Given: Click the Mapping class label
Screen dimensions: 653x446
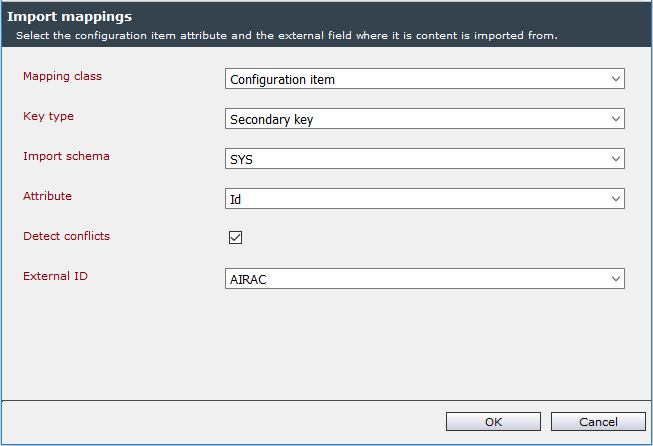Looking at the screenshot, I should tap(62, 77).
